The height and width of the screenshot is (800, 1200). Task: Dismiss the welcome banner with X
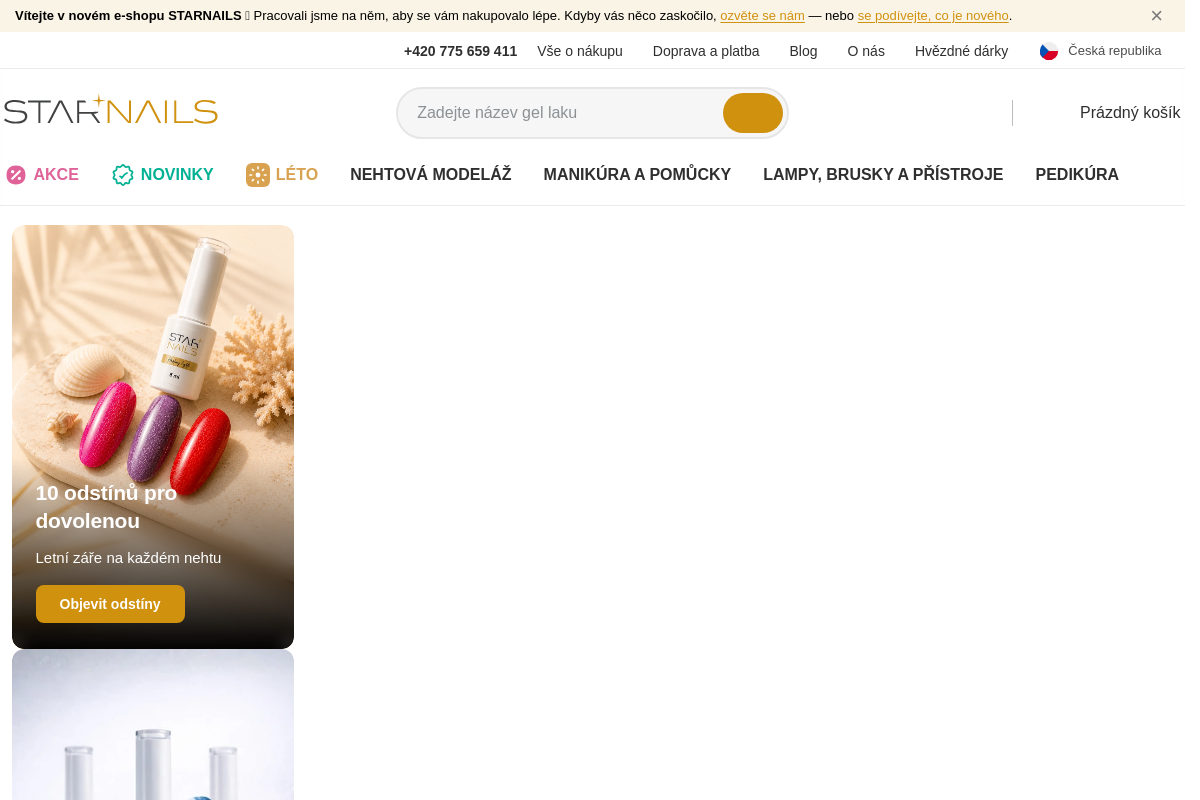click(x=1156, y=16)
